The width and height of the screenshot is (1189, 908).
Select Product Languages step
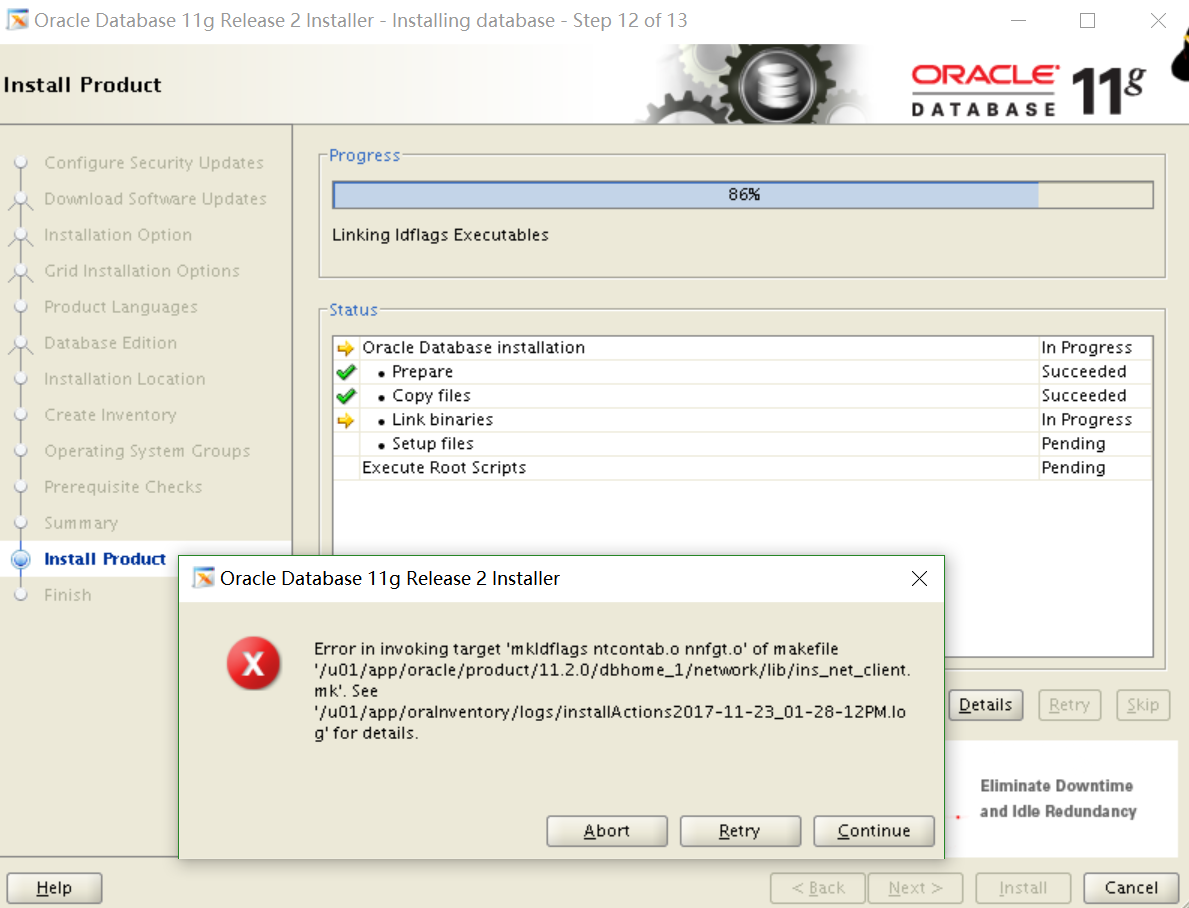(121, 307)
